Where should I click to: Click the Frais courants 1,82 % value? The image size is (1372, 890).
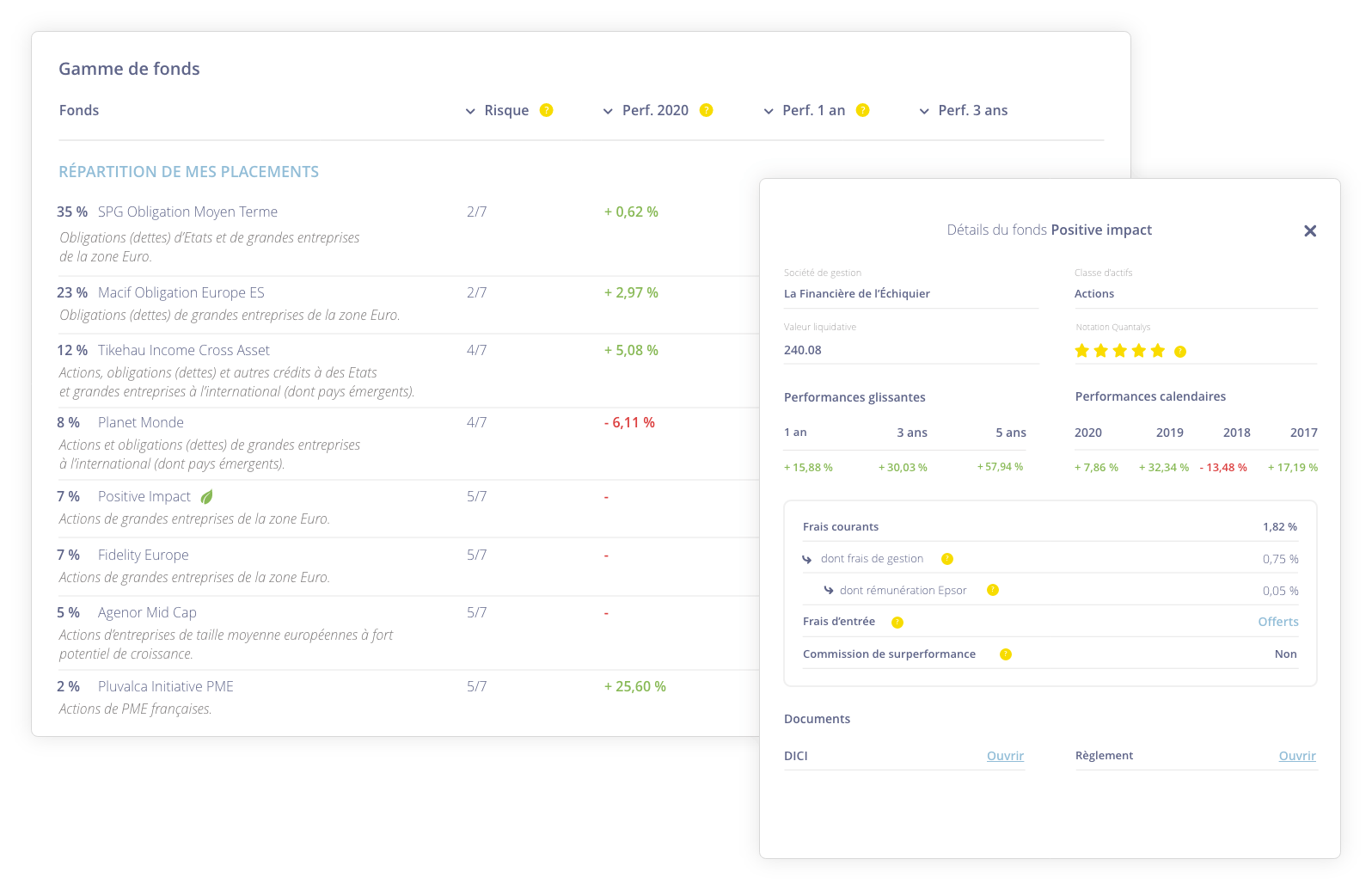pos(1280,527)
